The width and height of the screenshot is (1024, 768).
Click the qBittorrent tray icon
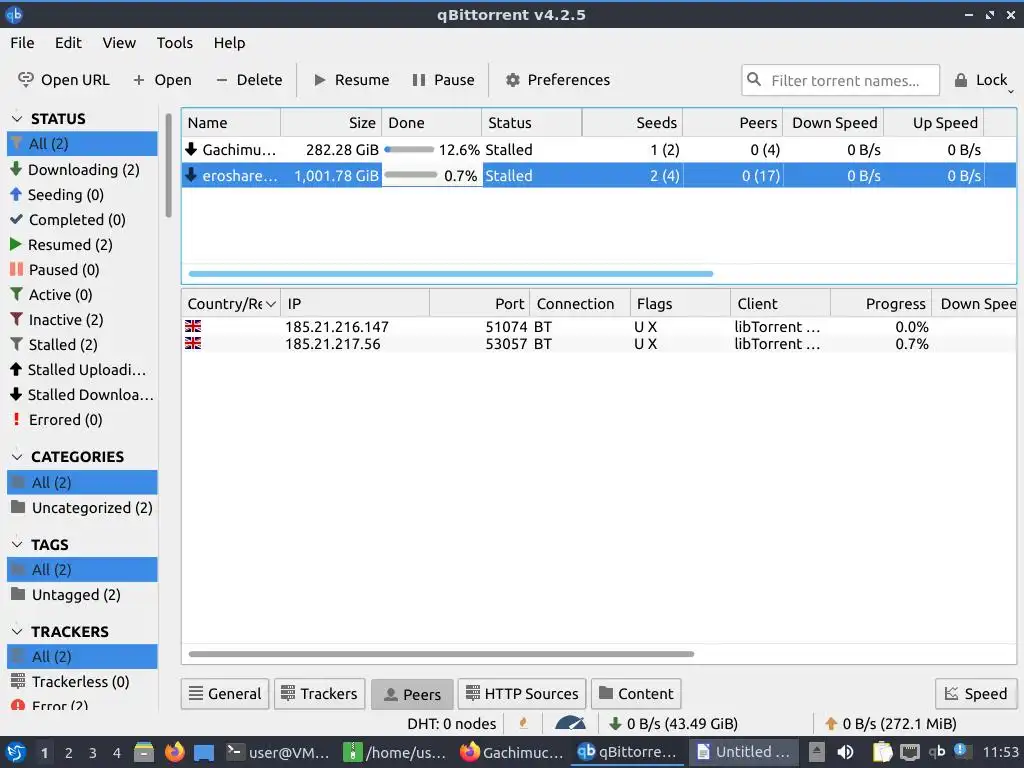(x=937, y=752)
